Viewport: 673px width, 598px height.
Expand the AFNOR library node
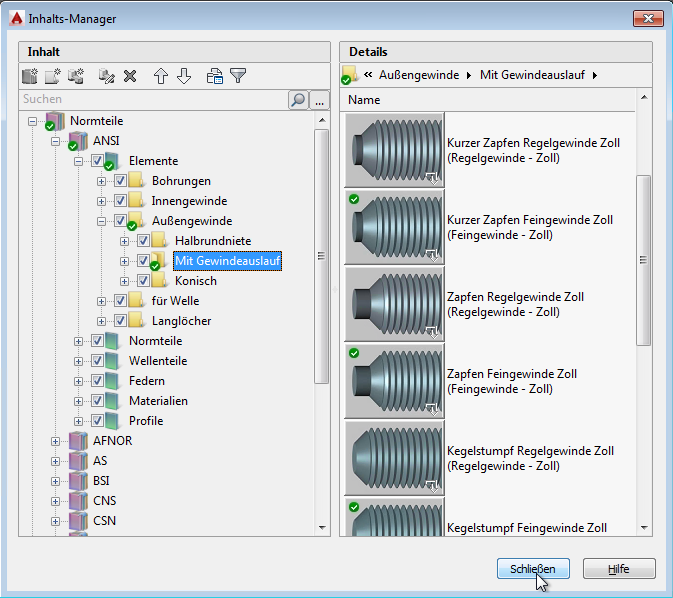(55, 441)
